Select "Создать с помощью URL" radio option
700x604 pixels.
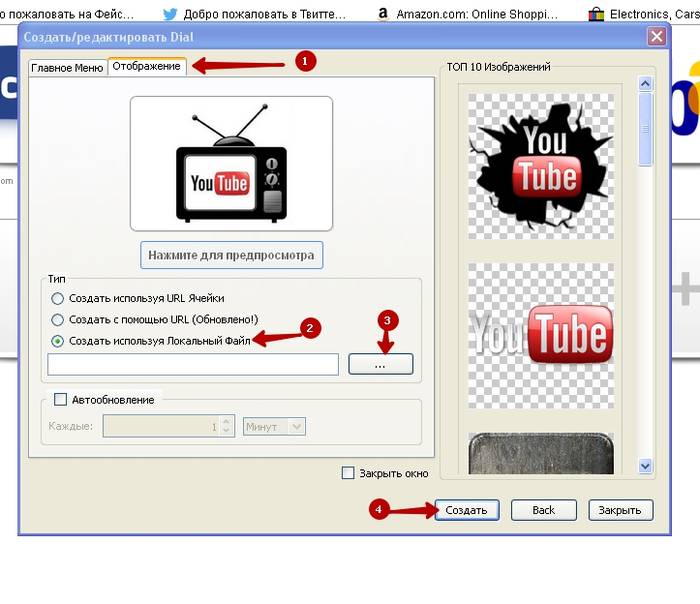58,319
